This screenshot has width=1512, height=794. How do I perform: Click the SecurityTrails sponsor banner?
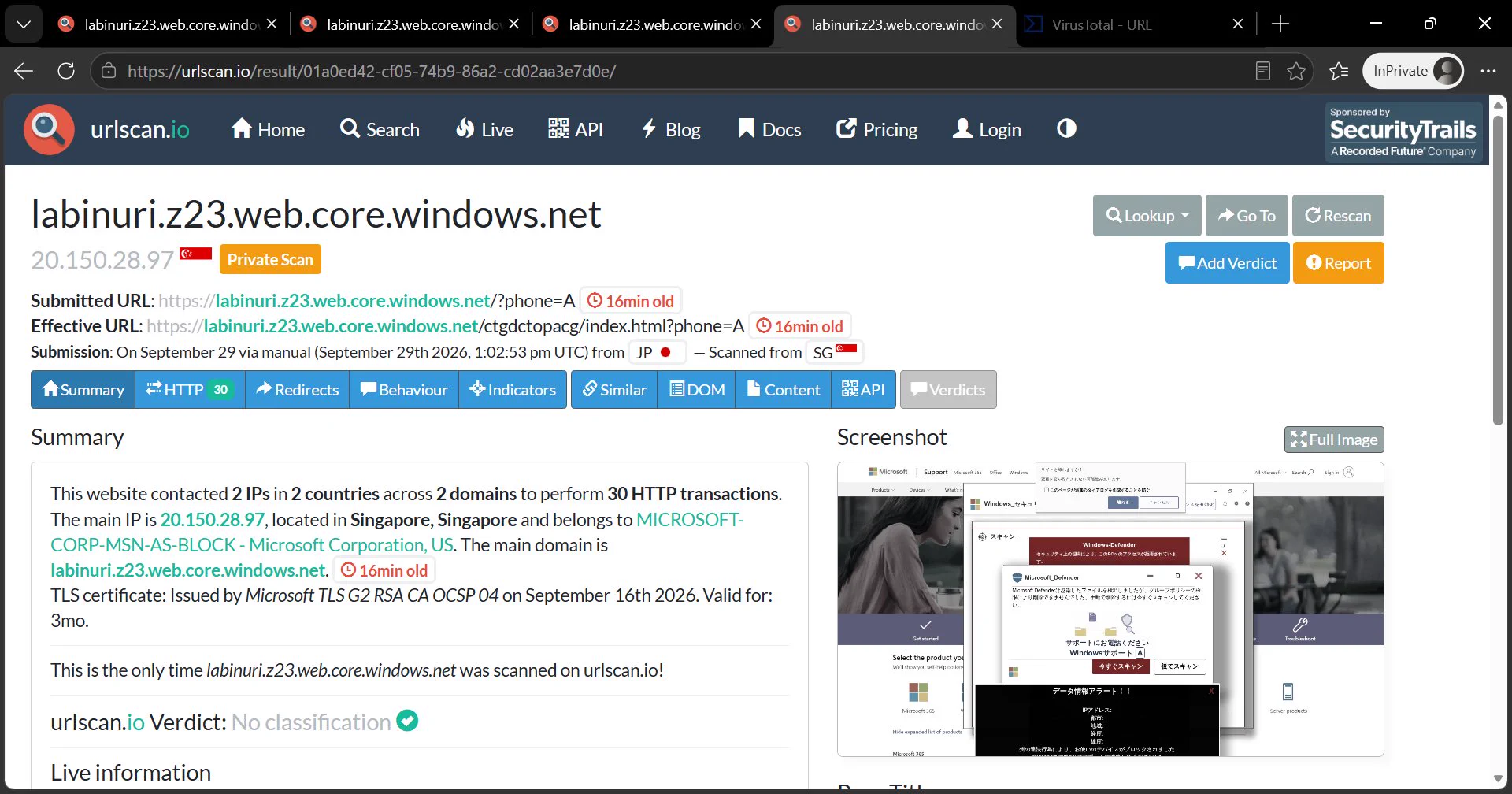point(1403,132)
